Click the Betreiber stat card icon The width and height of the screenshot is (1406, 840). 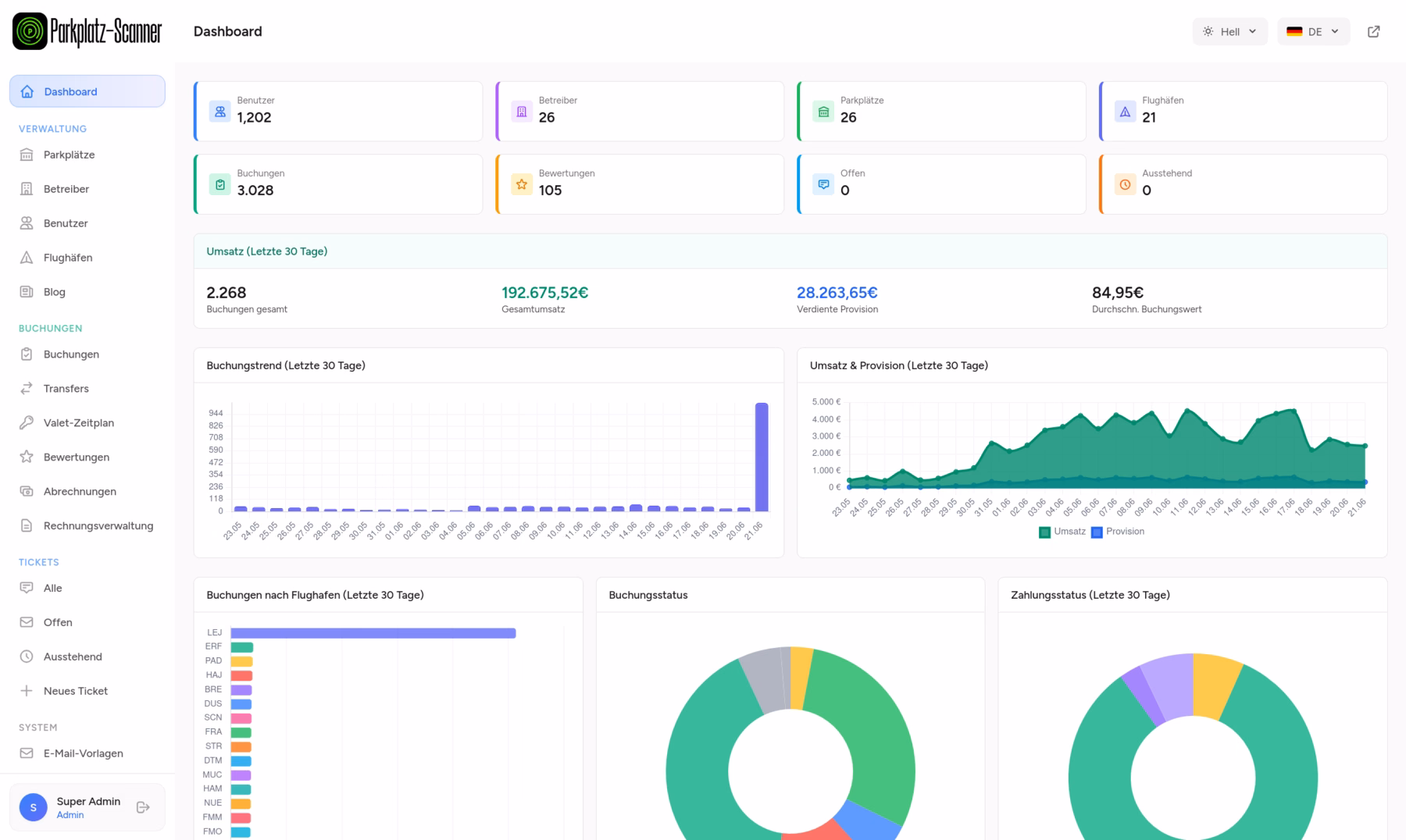522,112
